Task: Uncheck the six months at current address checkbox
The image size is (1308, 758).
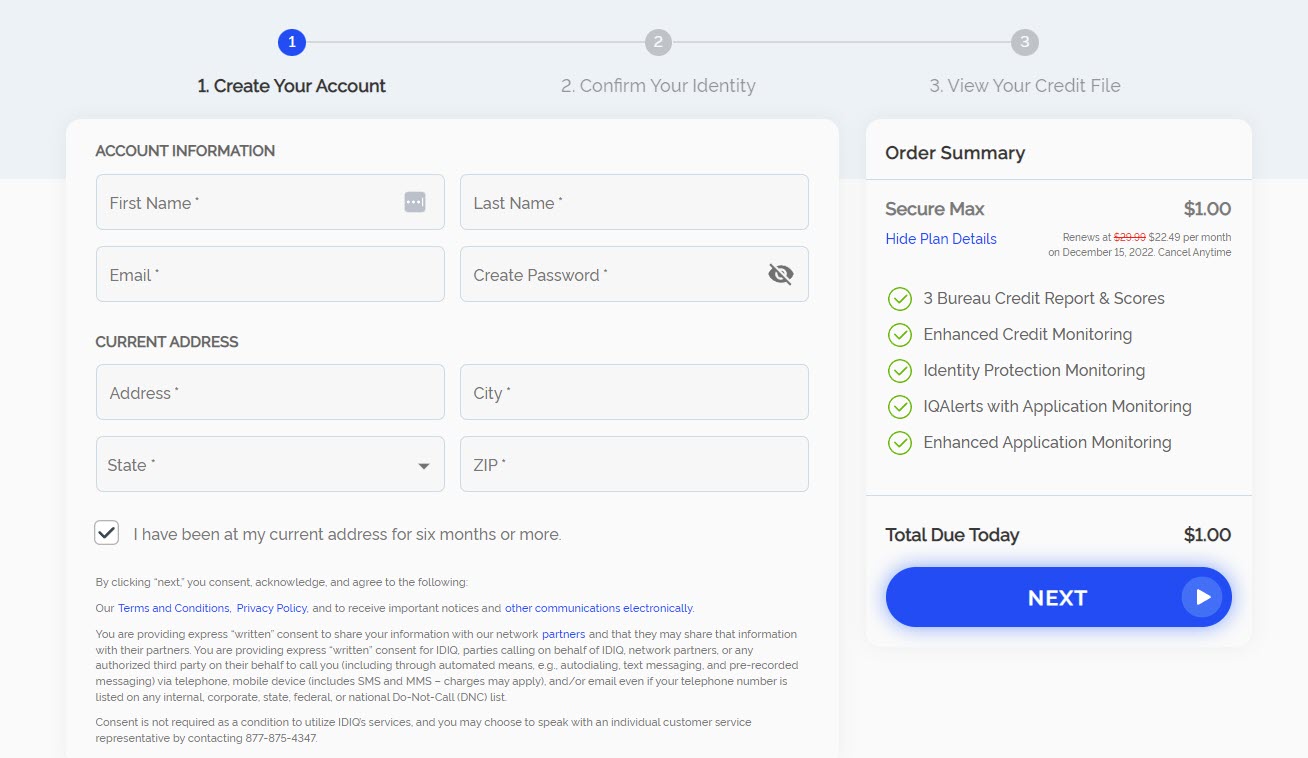Action: 107,533
